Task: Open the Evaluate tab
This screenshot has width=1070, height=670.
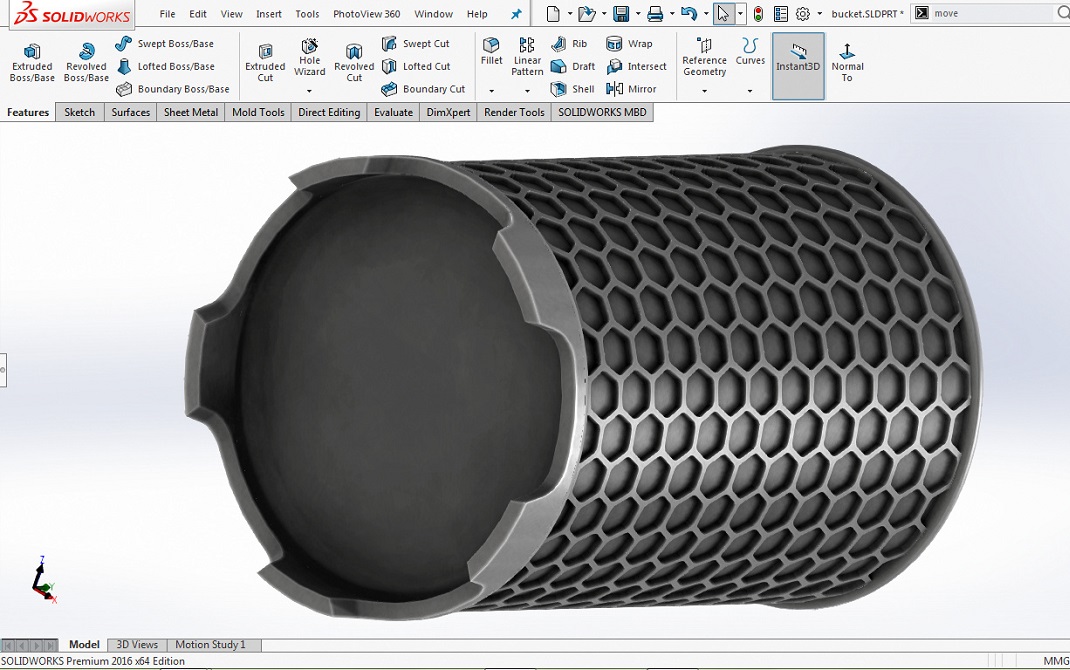Action: (393, 113)
